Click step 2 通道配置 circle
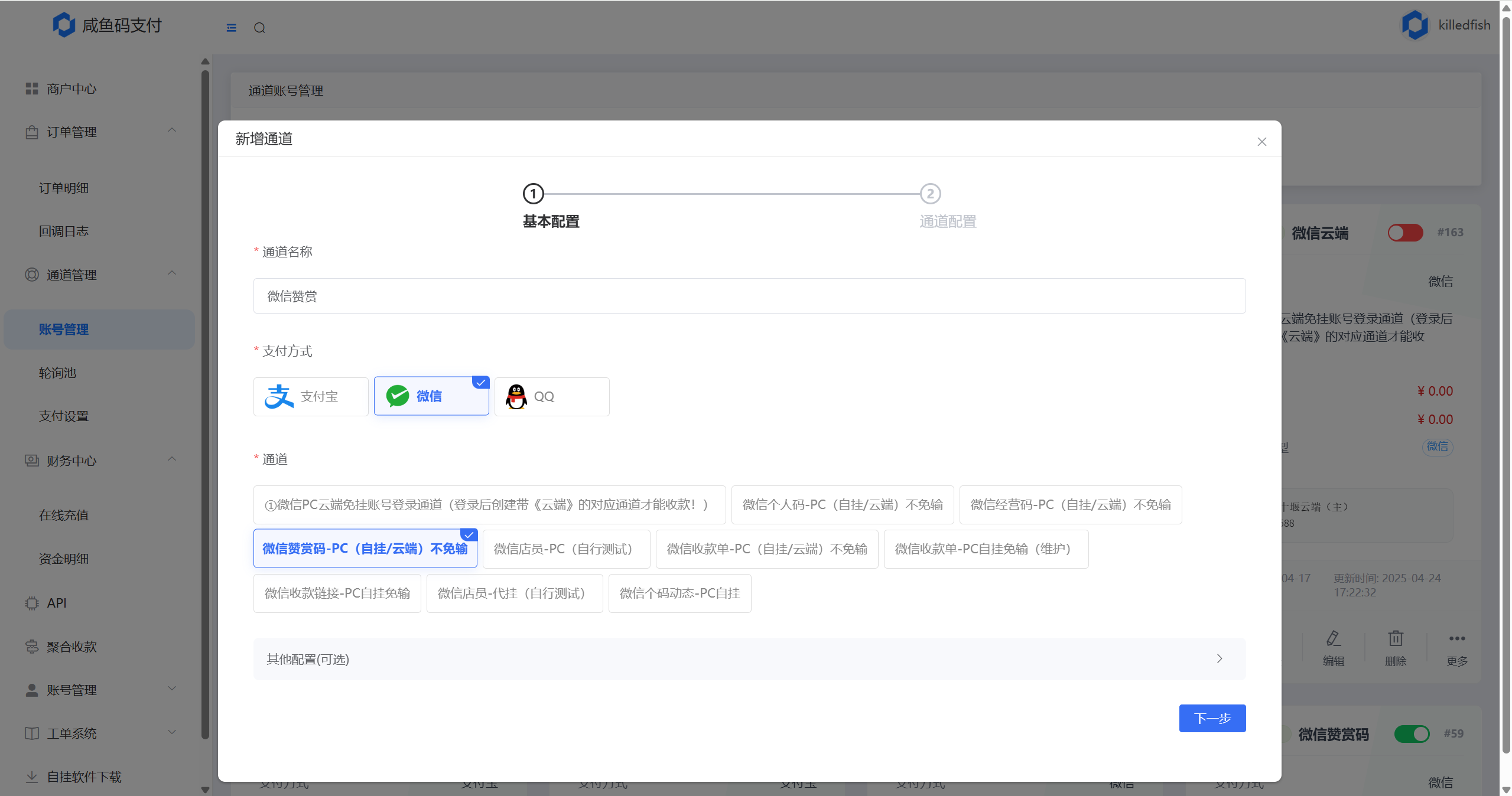The height and width of the screenshot is (796, 1512). pos(930,194)
